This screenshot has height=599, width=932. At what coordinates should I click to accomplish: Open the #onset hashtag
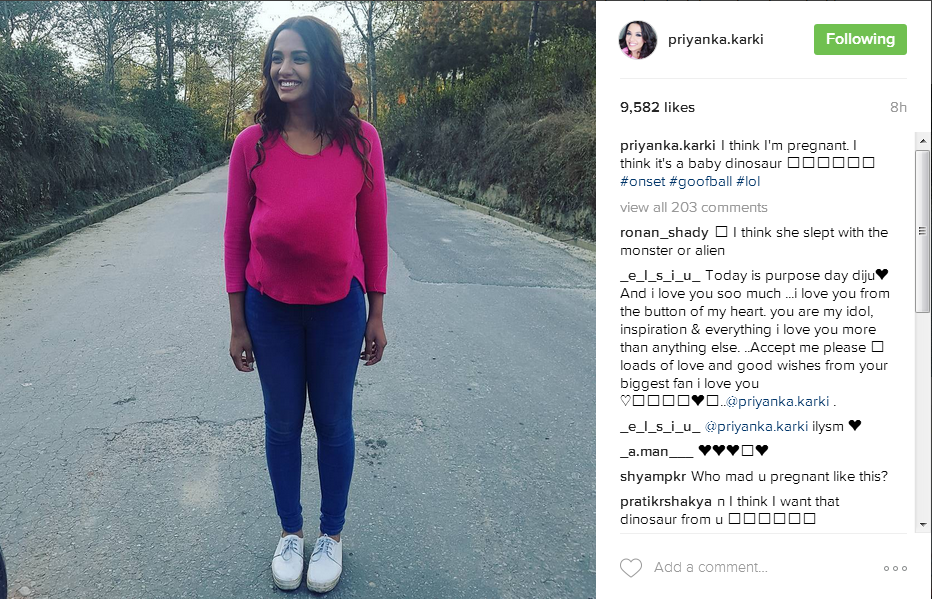pyautogui.click(x=643, y=181)
